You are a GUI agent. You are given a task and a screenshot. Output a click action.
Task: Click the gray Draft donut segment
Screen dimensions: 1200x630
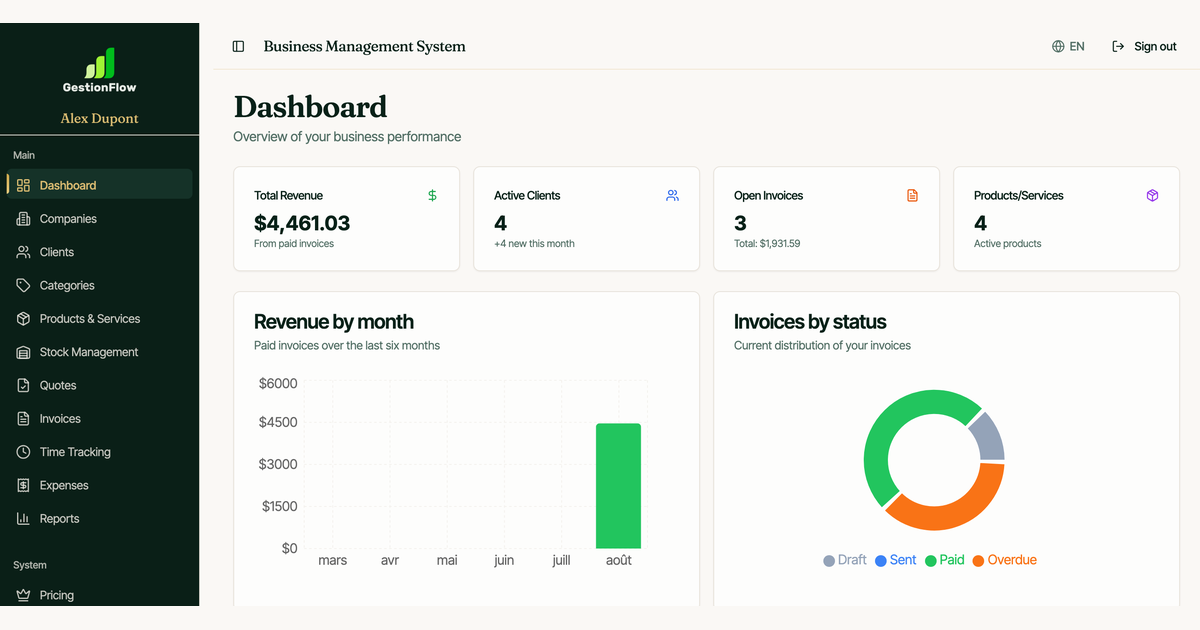click(x=988, y=436)
